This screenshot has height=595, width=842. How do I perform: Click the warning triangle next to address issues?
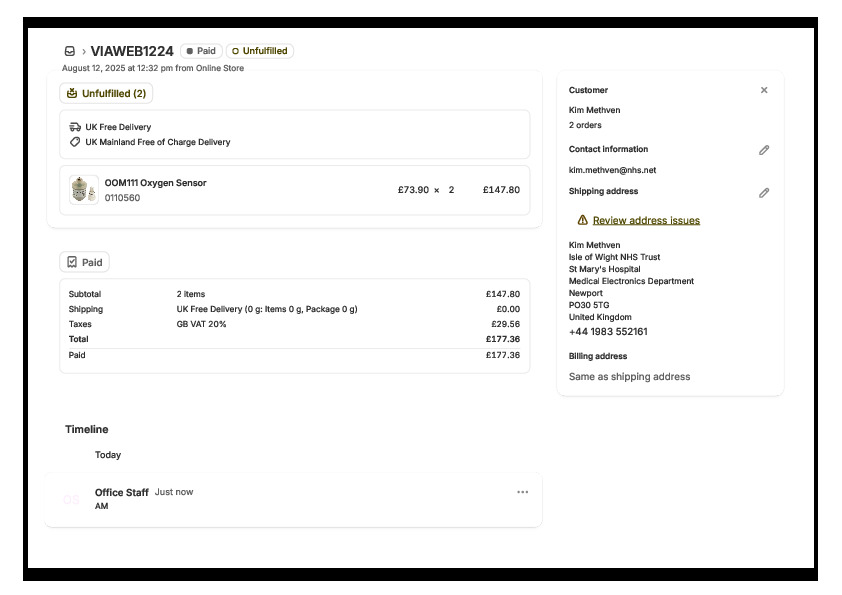pyautogui.click(x=583, y=220)
